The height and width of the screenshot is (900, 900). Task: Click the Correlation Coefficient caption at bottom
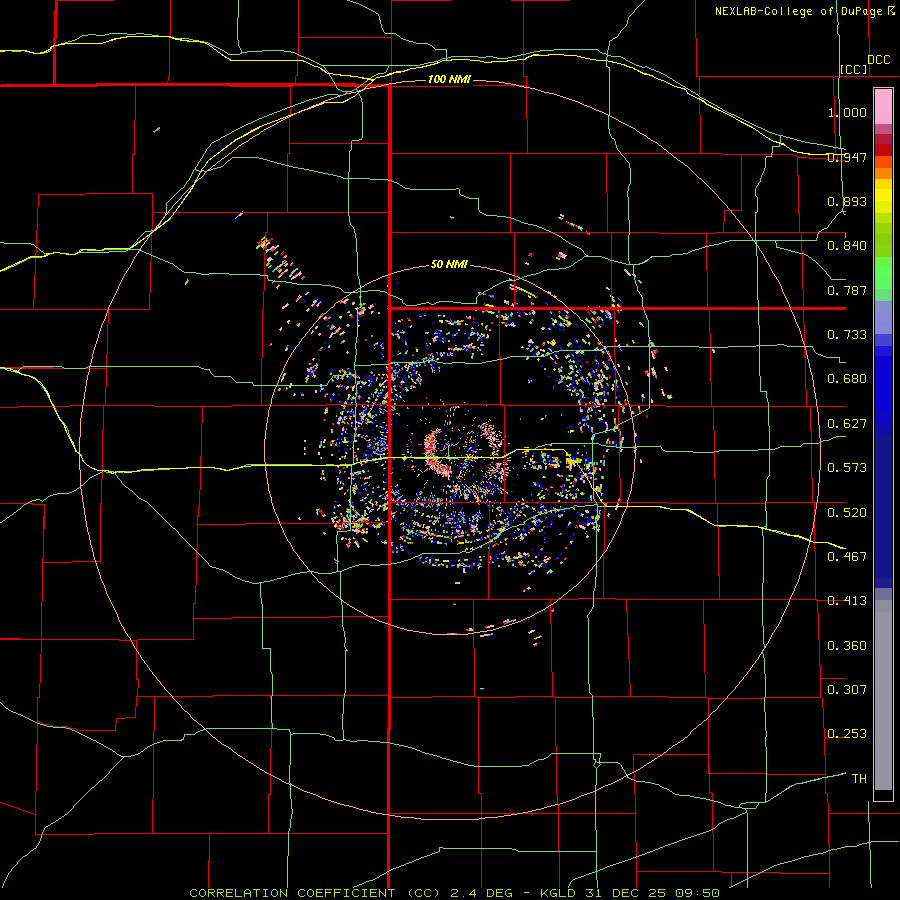pos(455,893)
